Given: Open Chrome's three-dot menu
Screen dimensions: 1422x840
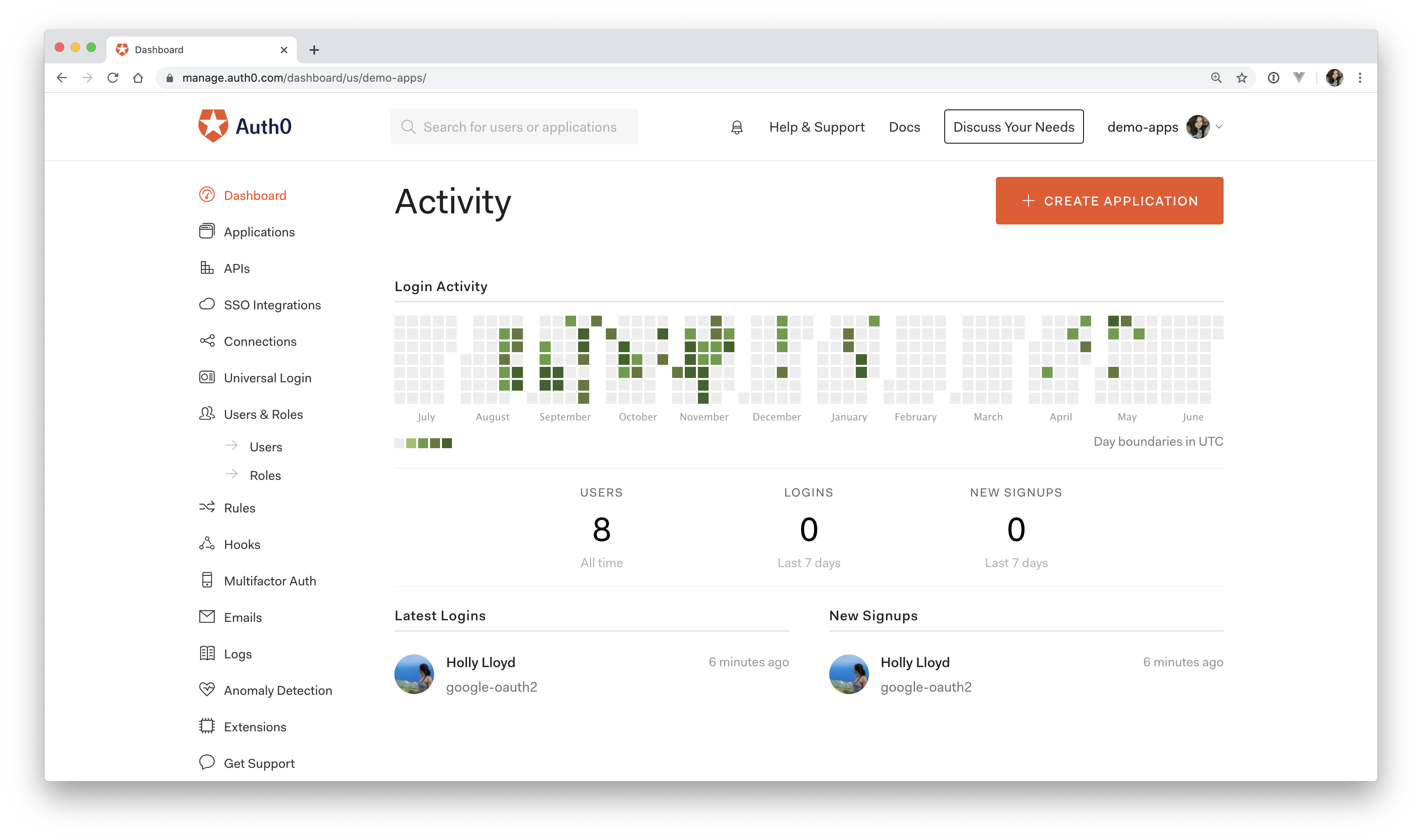Looking at the screenshot, I should 1360,78.
